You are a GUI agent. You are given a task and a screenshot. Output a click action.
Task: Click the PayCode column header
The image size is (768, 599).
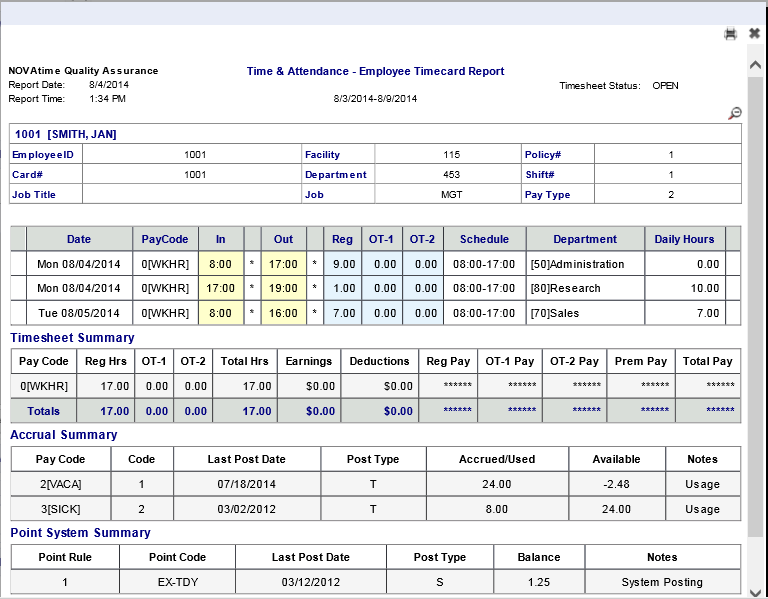(x=165, y=239)
